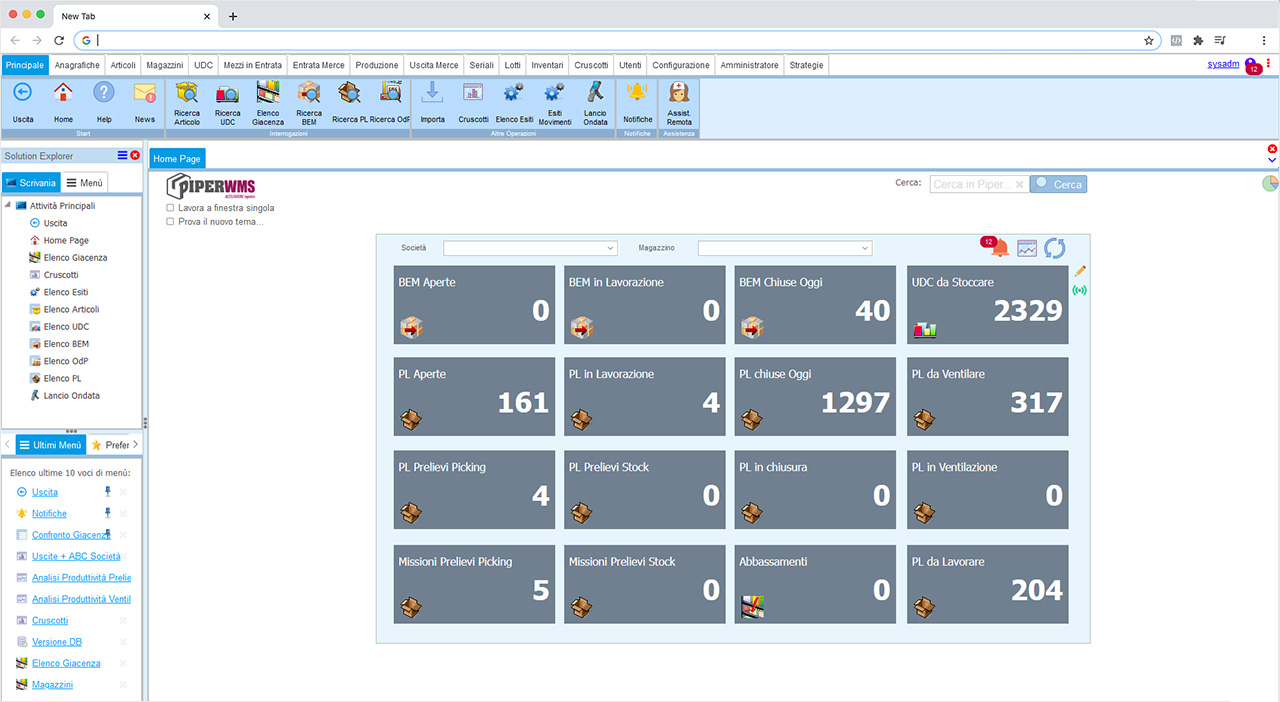This screenshot has width=1280, height=702.
Task: Expand the blue chevron at top right
Action: tap(1272, 160)
